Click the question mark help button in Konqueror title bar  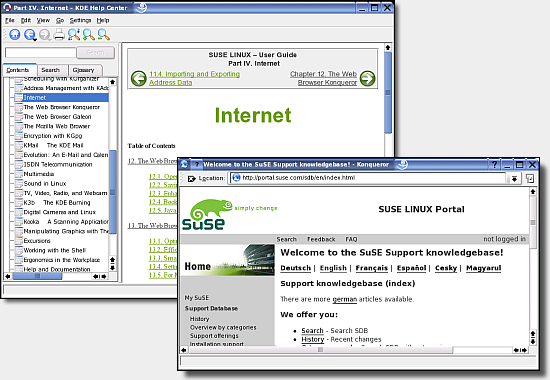[494, 165]
